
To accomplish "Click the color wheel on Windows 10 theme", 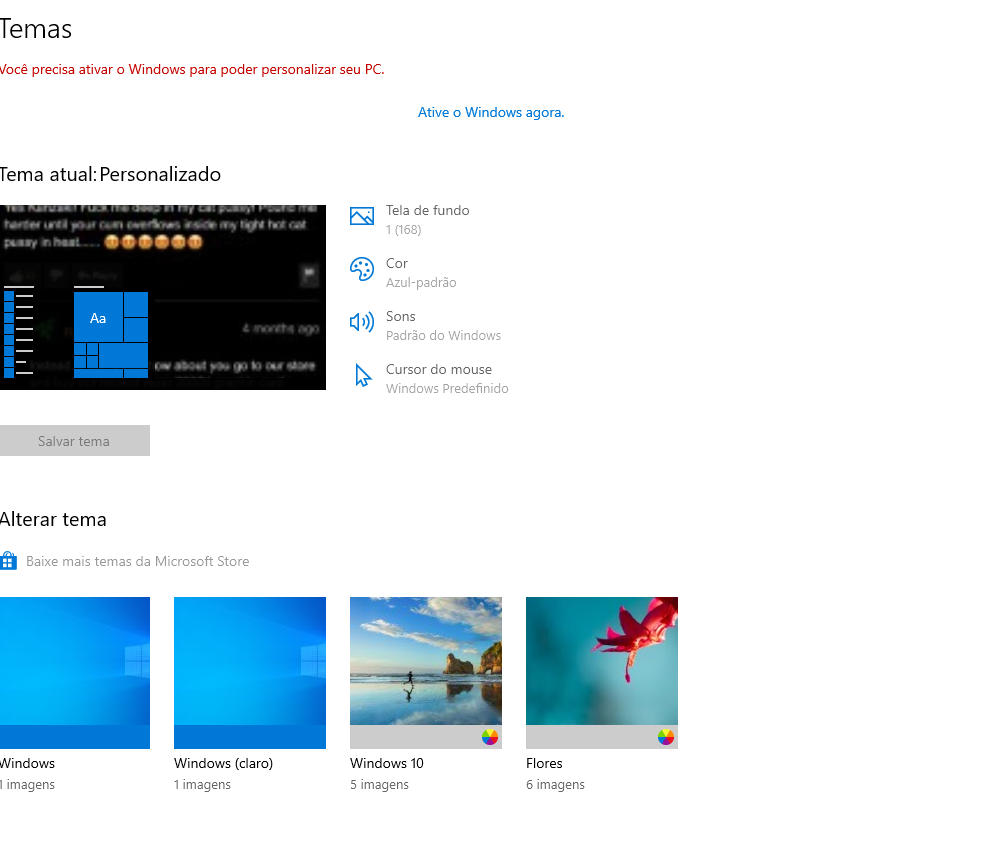I will pyautogui.click(x=490, y=737).
